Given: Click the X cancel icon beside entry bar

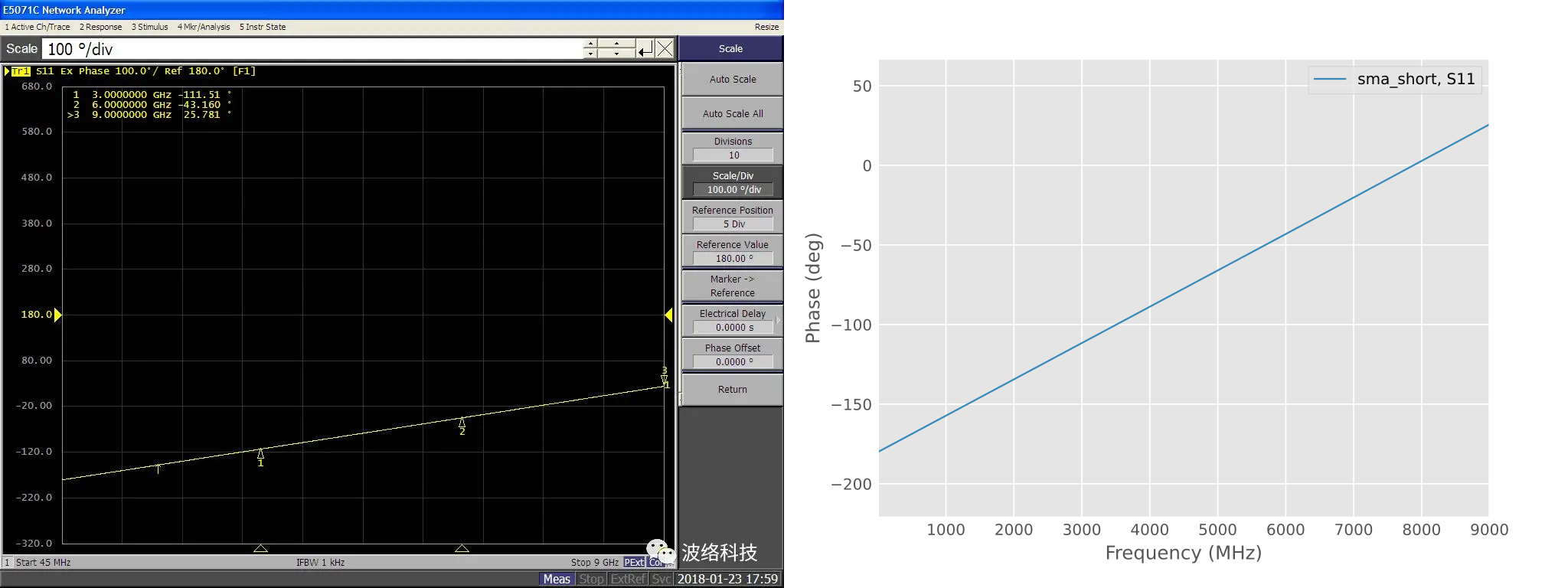Looking at the screenshot, I should 665,49.
